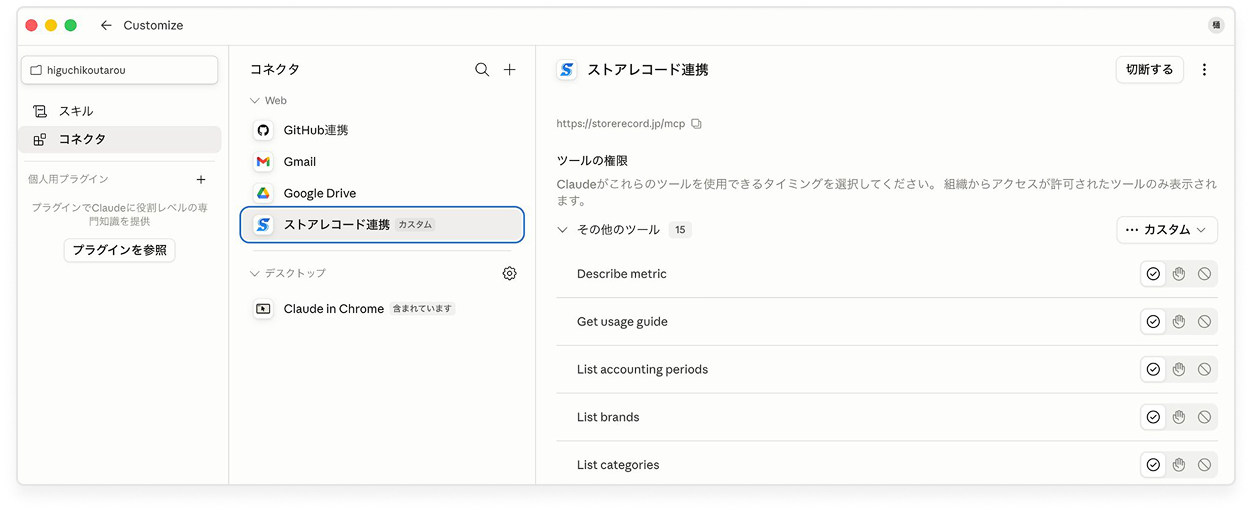Block the List categories tool
Screen dimensions: 1252x512
coord(1204,465)
